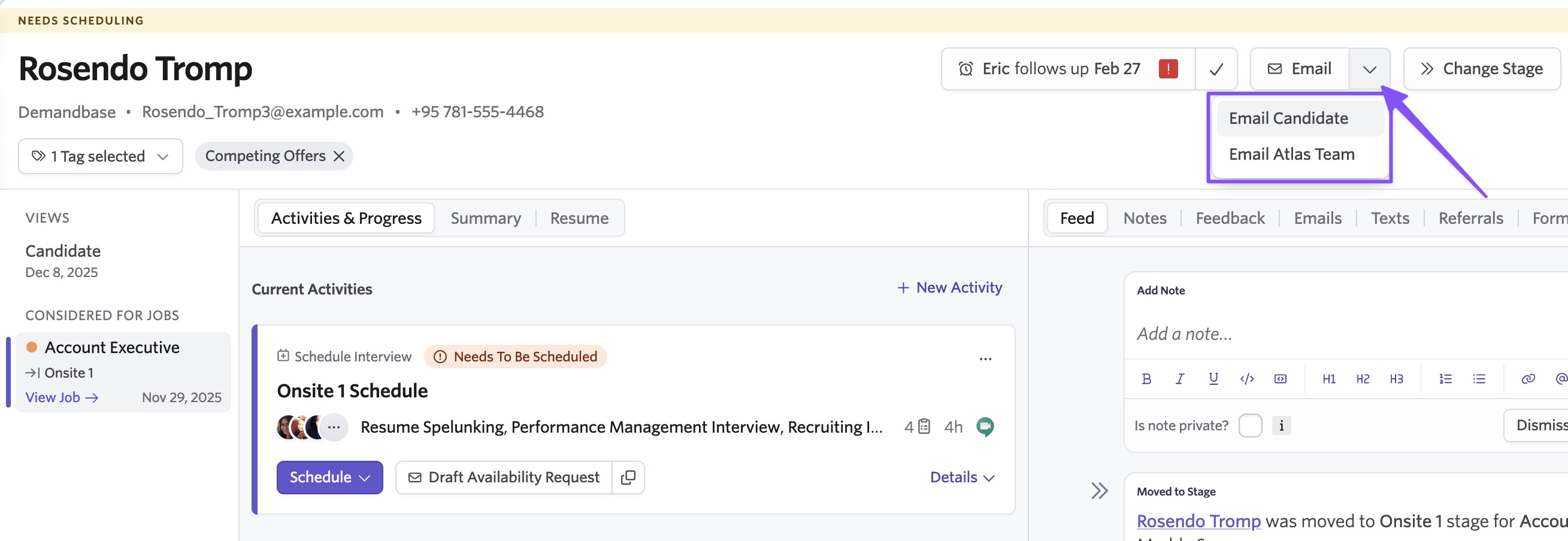This screenshot has width=1568, height=541.
Task: Insert code block in note
Action: click(1280, 378)
